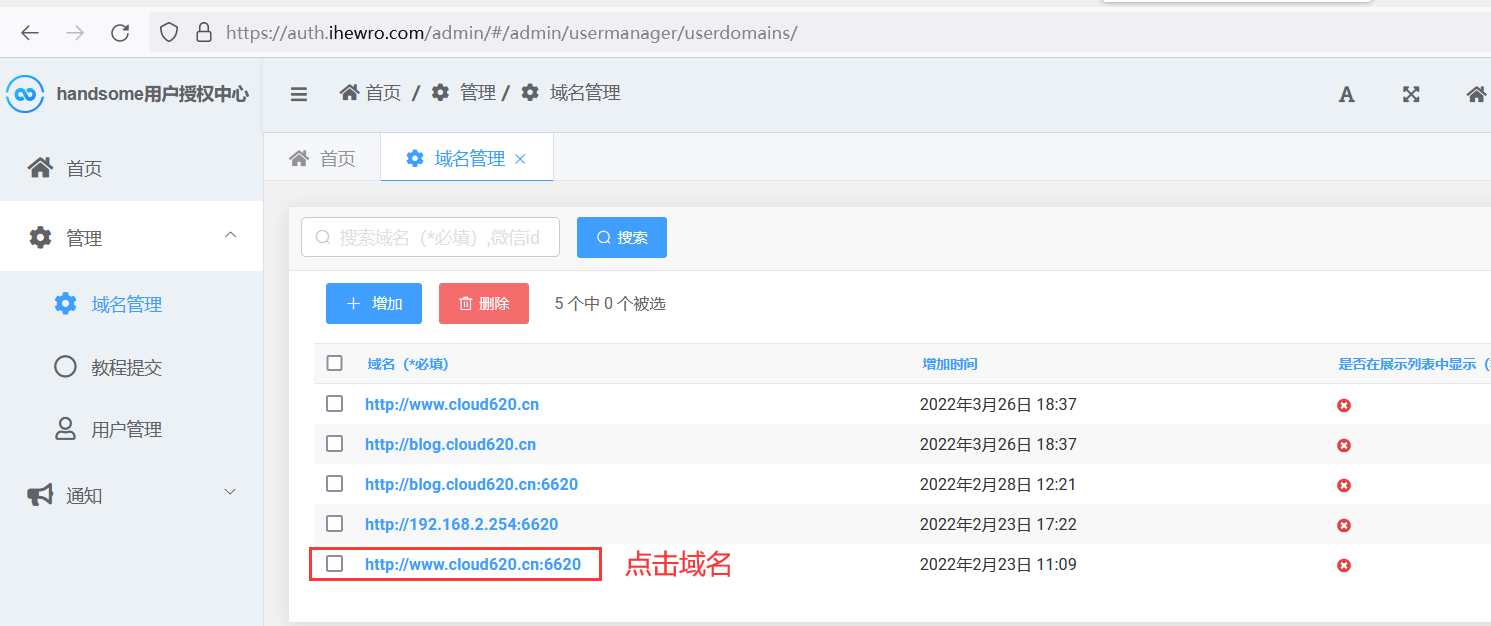Click the blue 搜索 button
1491x626 pixels.
pyautogui.click(x=622, y=237)
